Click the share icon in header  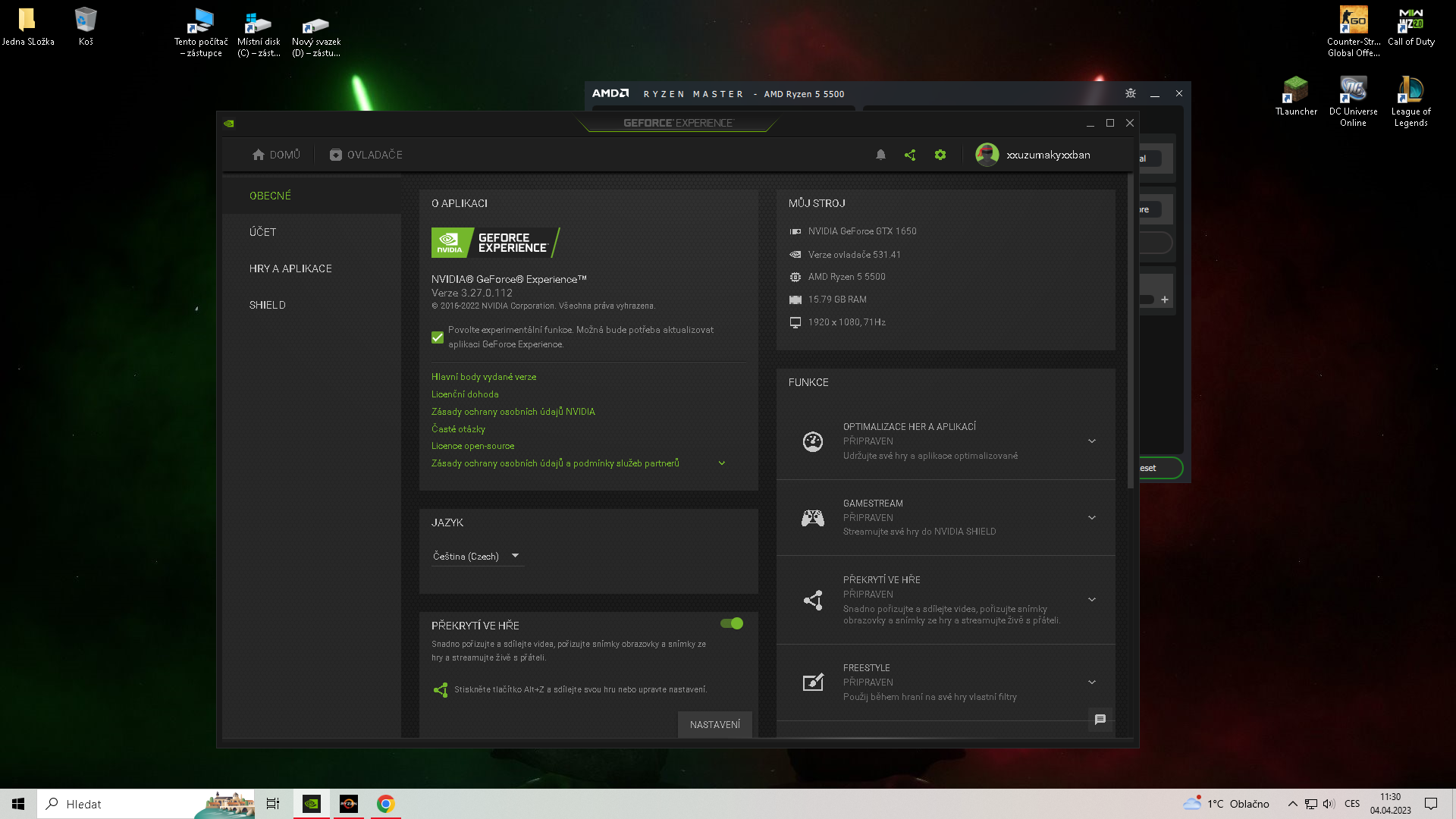point(910,155)
